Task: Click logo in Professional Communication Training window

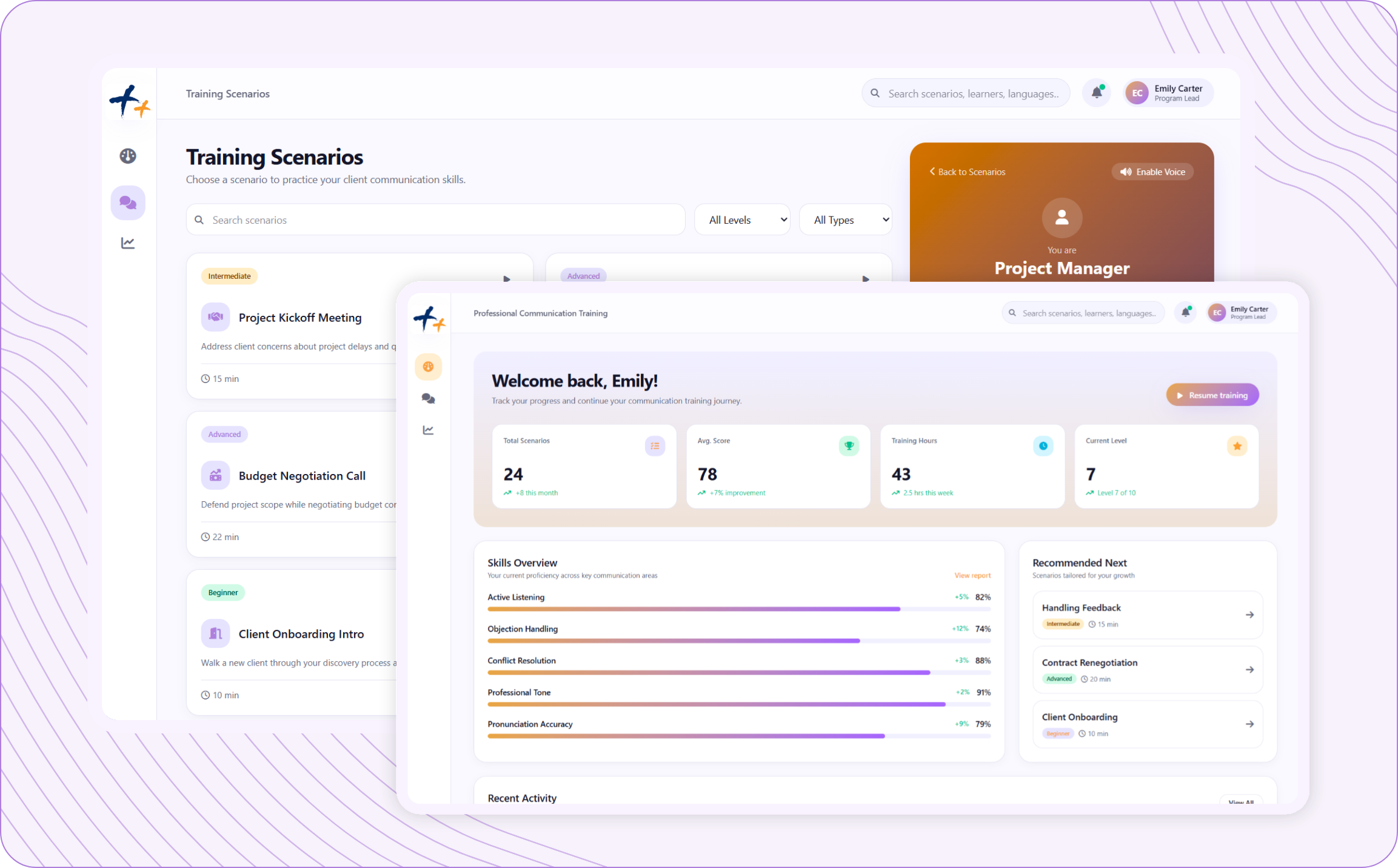Action: (x=429, y=319)
